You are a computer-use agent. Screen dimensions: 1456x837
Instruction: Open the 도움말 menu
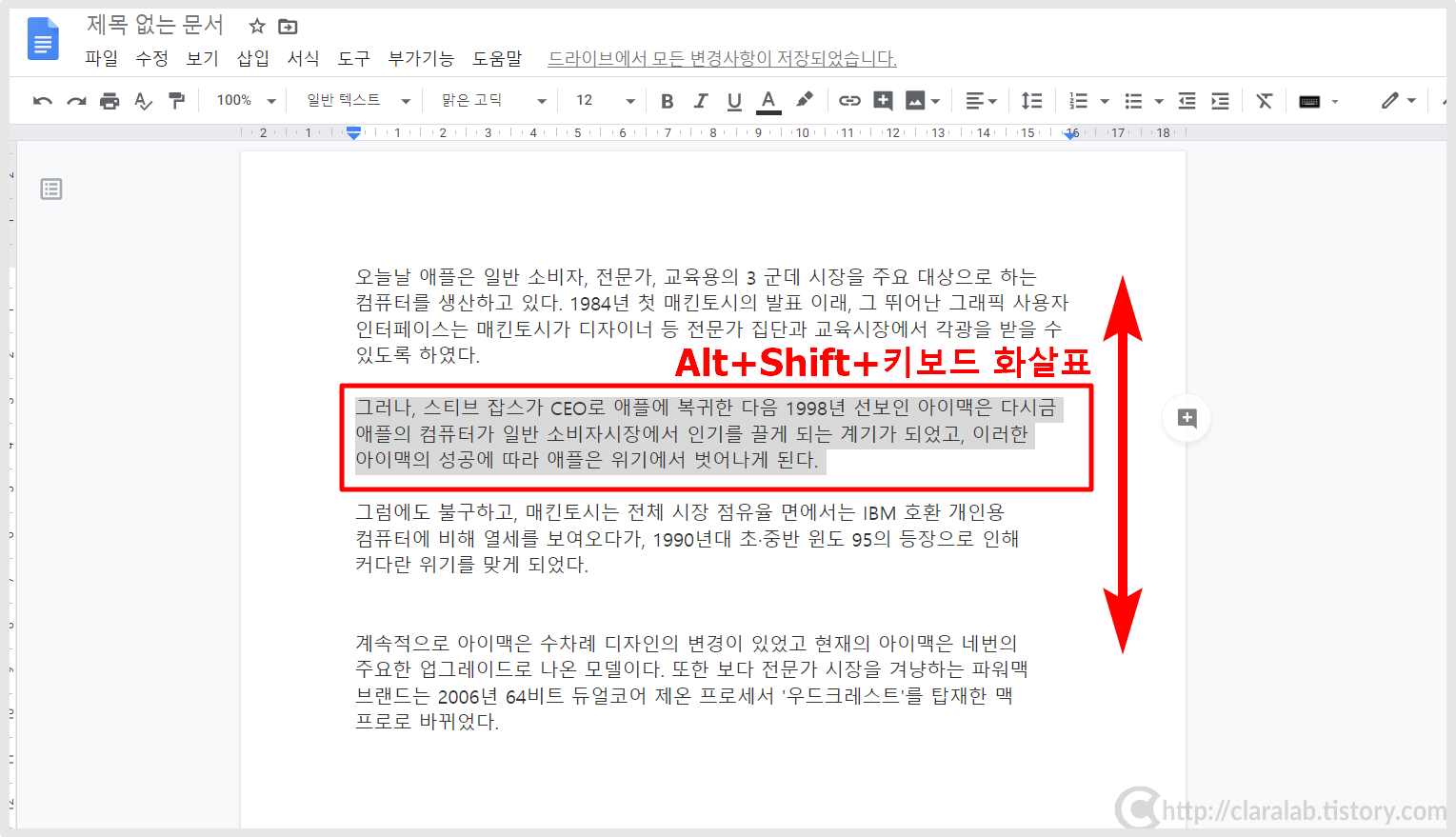point(498,58)
